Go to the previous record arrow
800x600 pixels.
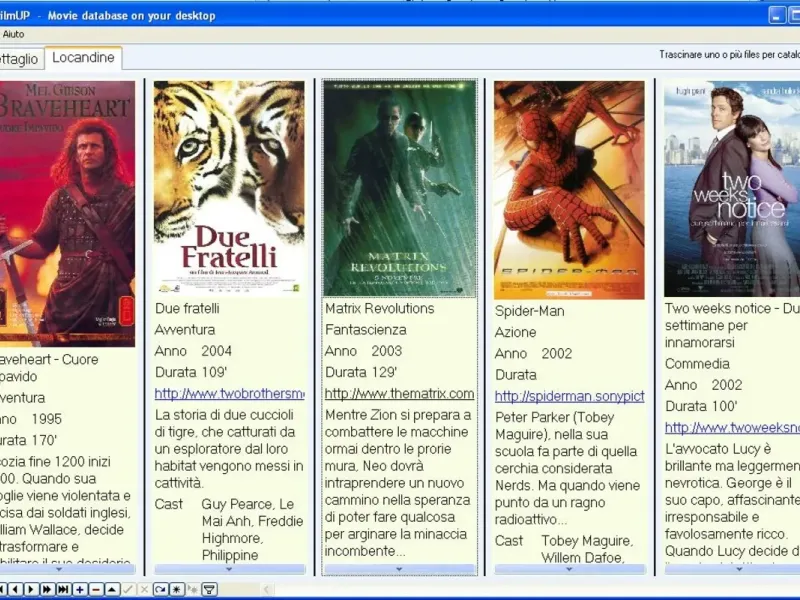15,589
